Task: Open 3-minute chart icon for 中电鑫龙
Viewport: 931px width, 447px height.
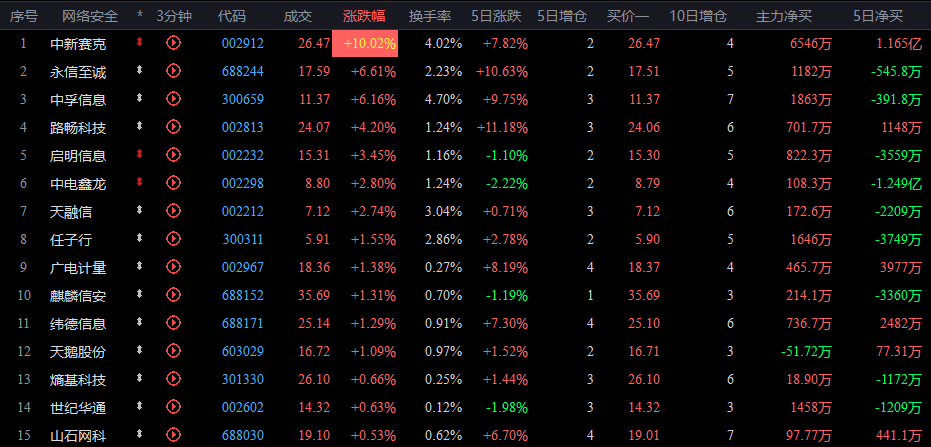Action: [x=173, y=182]
